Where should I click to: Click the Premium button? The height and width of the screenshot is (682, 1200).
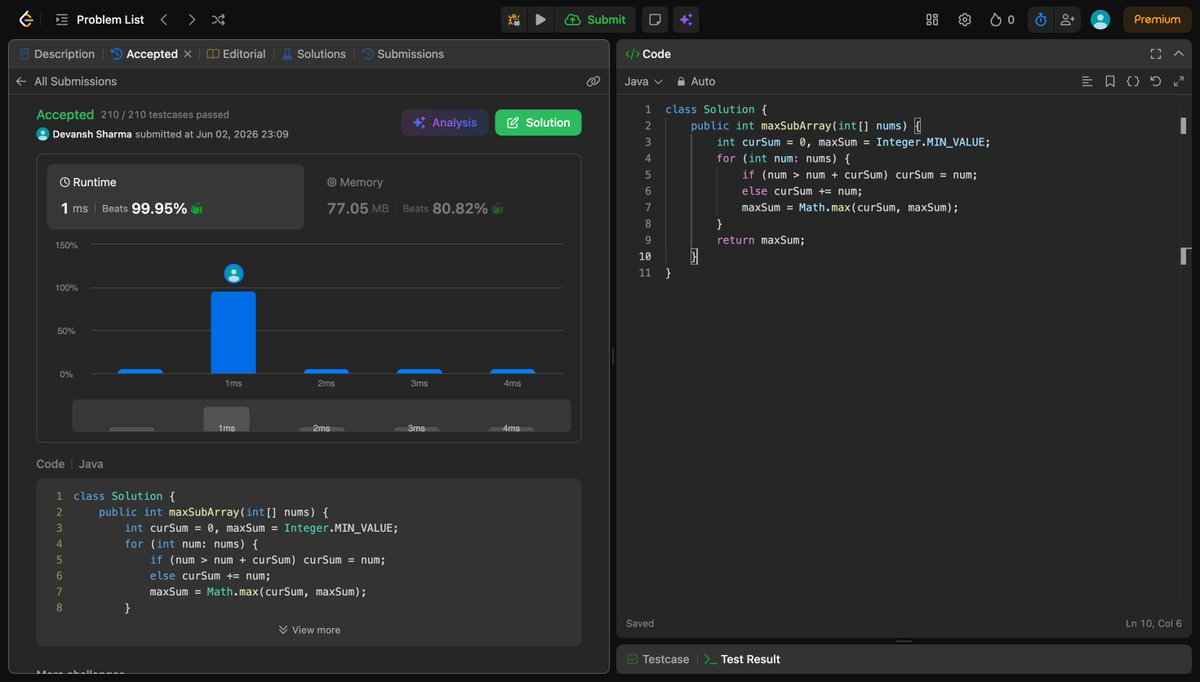click(1157, 19)
